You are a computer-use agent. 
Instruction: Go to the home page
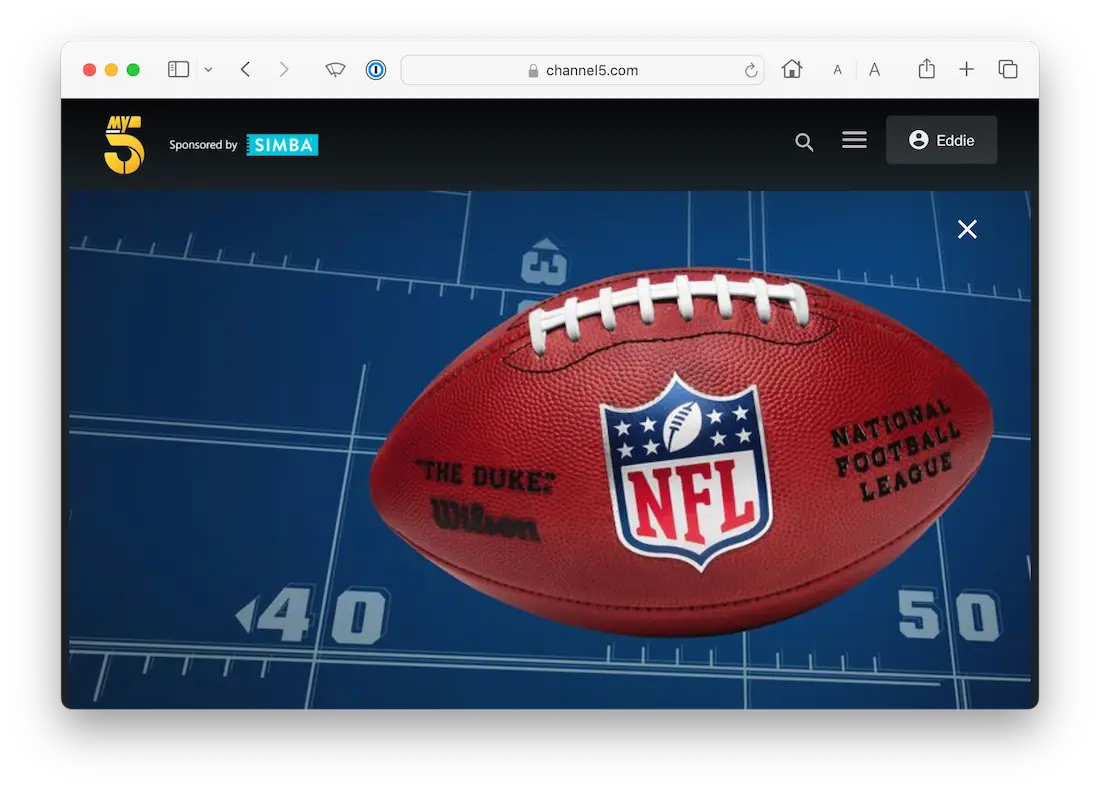tap(792, 69)
